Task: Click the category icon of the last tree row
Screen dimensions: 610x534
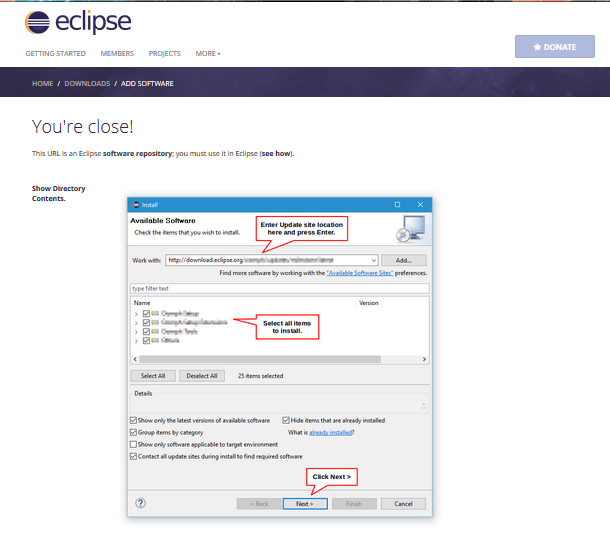Action: [155, 340]
